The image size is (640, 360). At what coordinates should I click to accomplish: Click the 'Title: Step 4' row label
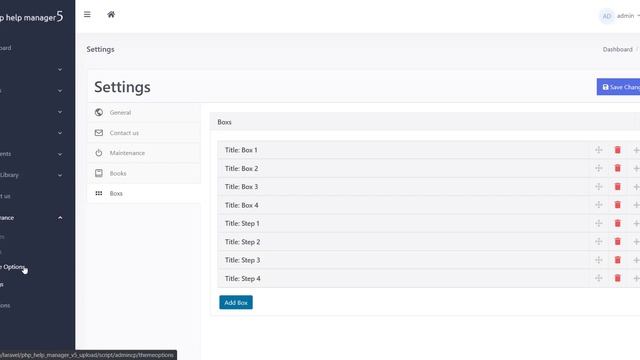243,278
